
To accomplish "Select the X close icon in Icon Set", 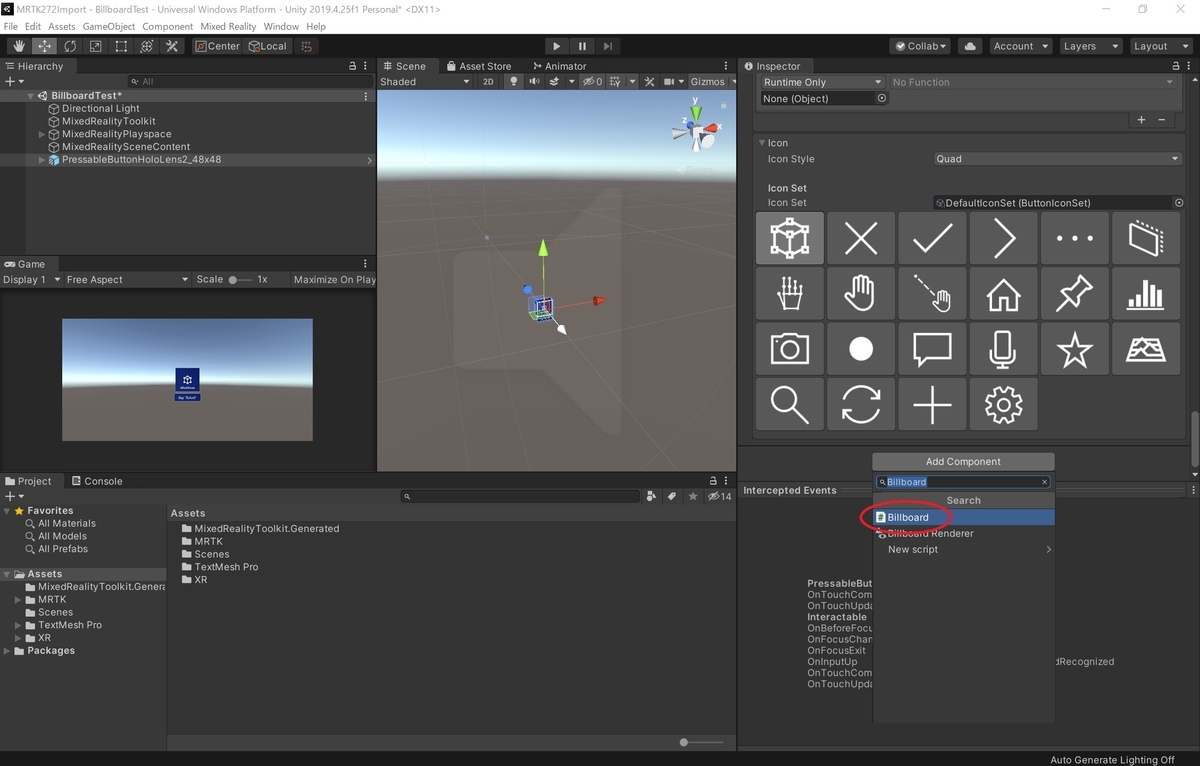I will [861, 238].
